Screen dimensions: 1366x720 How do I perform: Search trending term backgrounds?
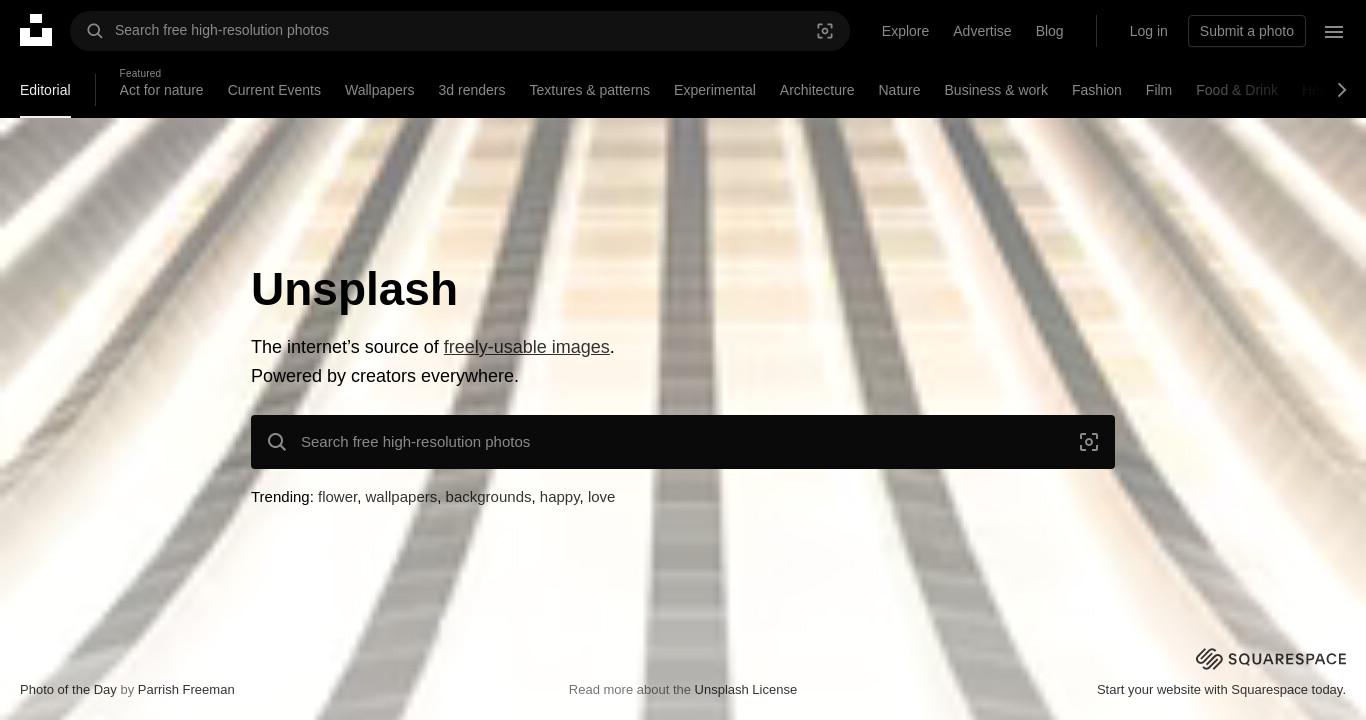point(488,497)
